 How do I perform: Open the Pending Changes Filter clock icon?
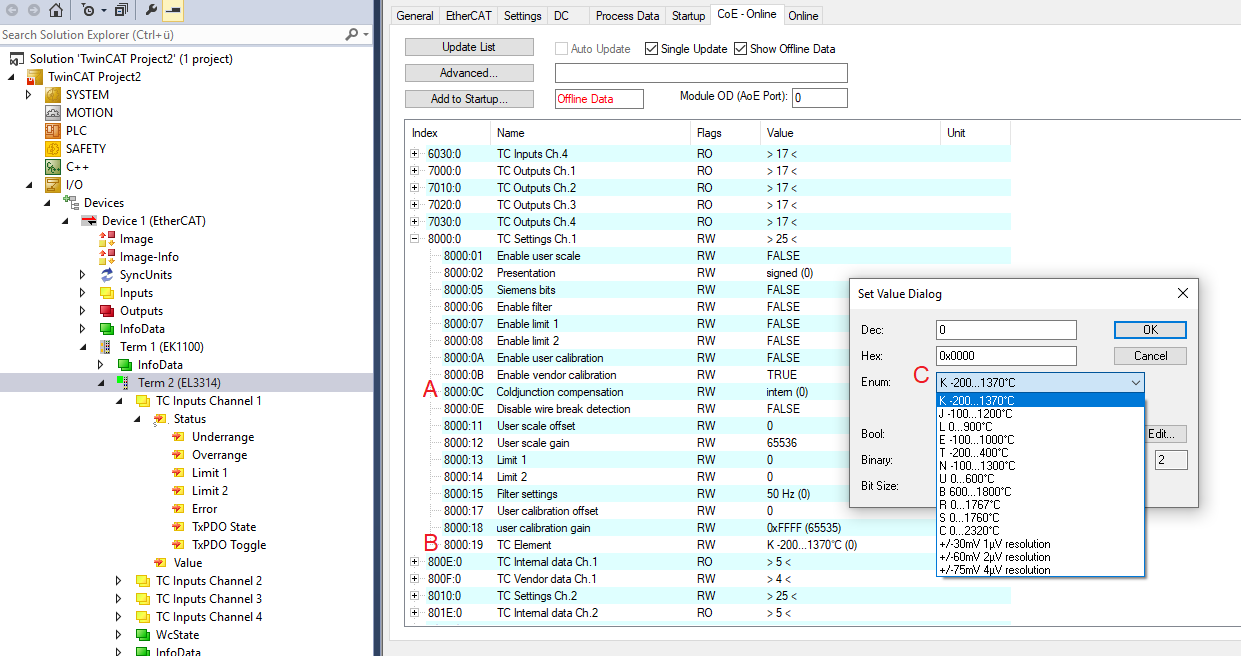pyautogui.click(x=90, y=10)
